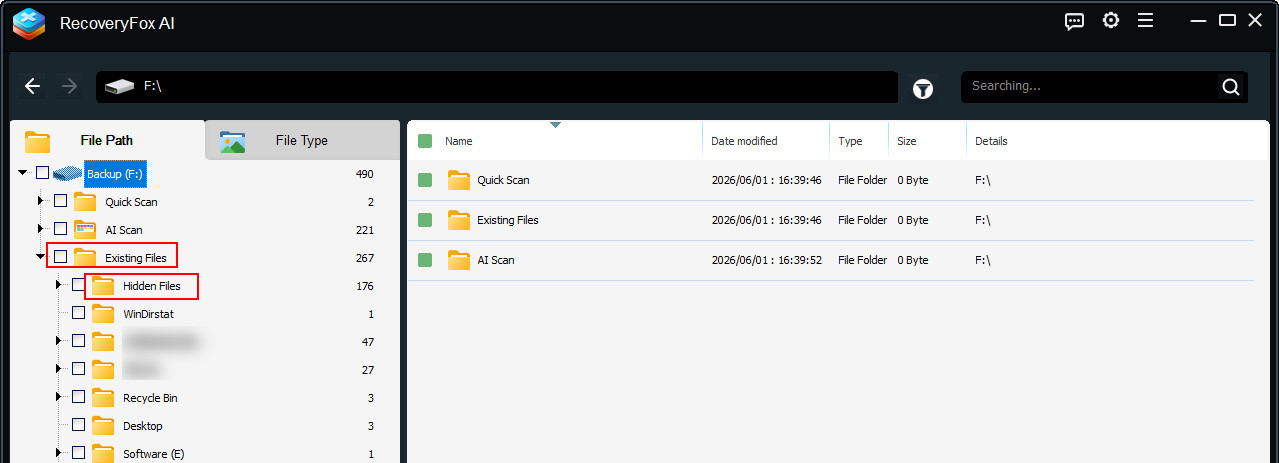The image size is (1279, 463).
Task: Click the F:\ path address field
Action: click(x=497, y=87)
